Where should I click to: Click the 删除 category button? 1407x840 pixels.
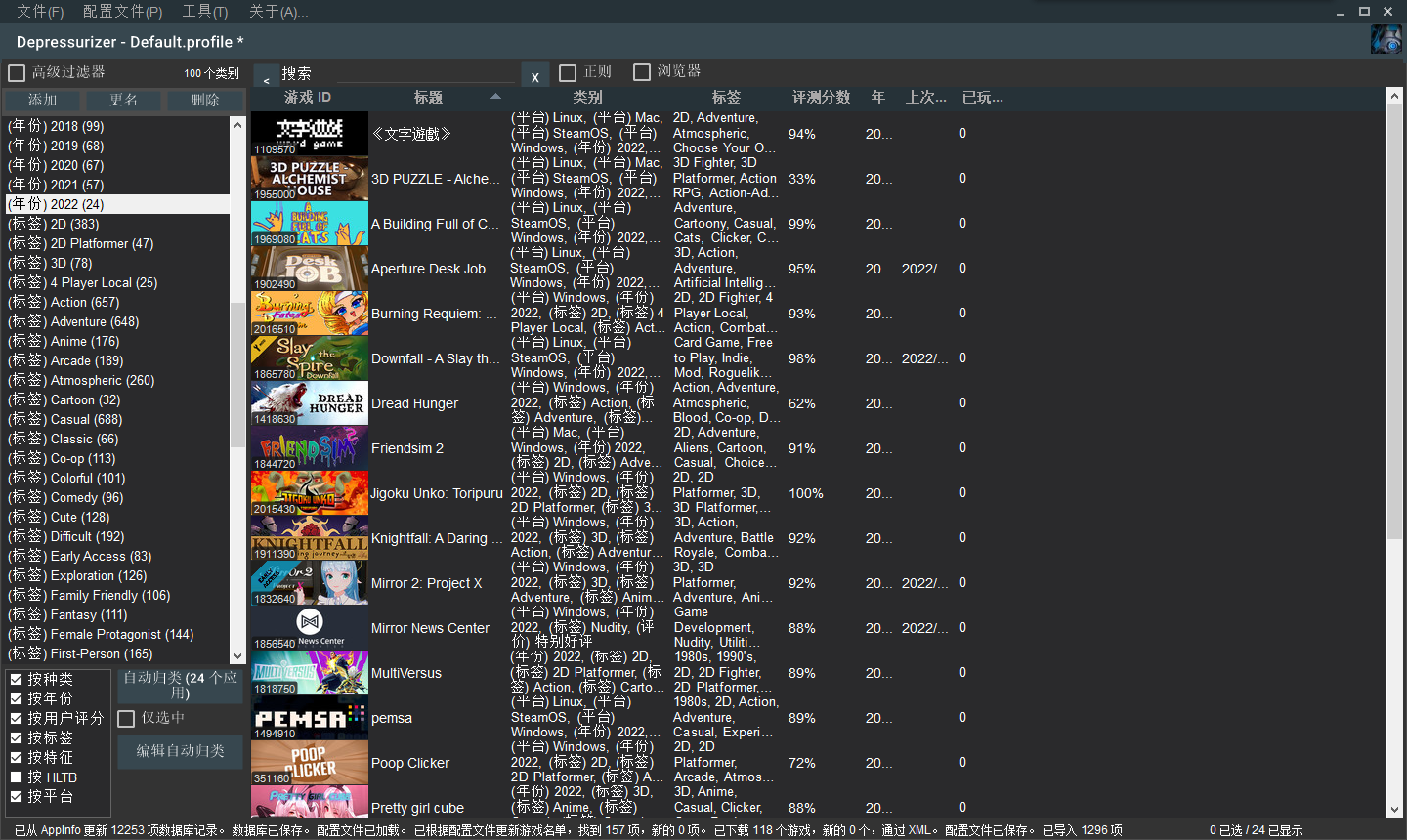205,101
